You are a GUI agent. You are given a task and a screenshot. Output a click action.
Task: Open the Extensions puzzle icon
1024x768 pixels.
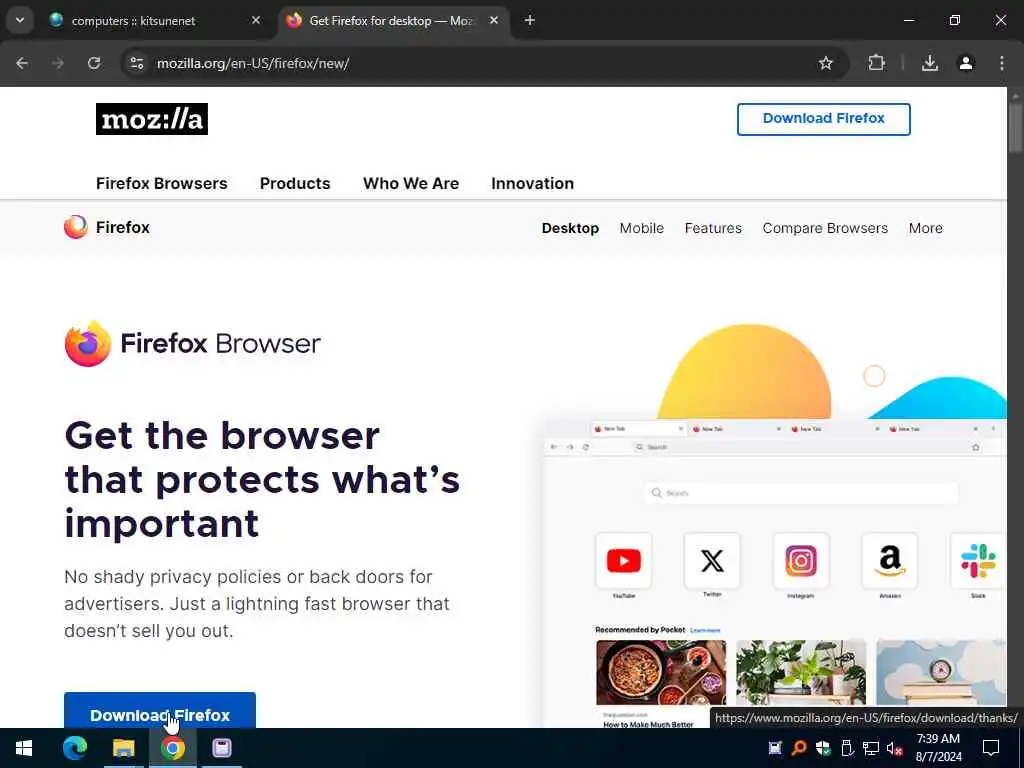coord(876,63)
